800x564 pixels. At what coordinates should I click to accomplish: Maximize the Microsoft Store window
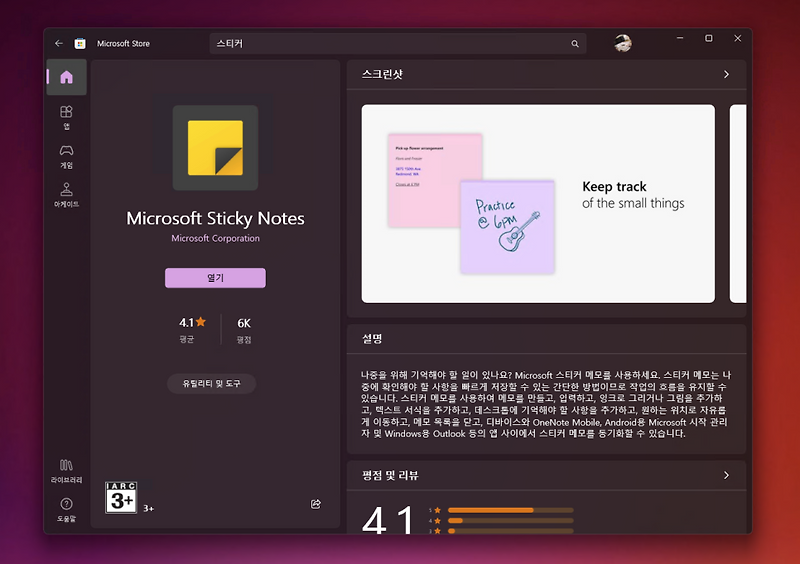709,38
